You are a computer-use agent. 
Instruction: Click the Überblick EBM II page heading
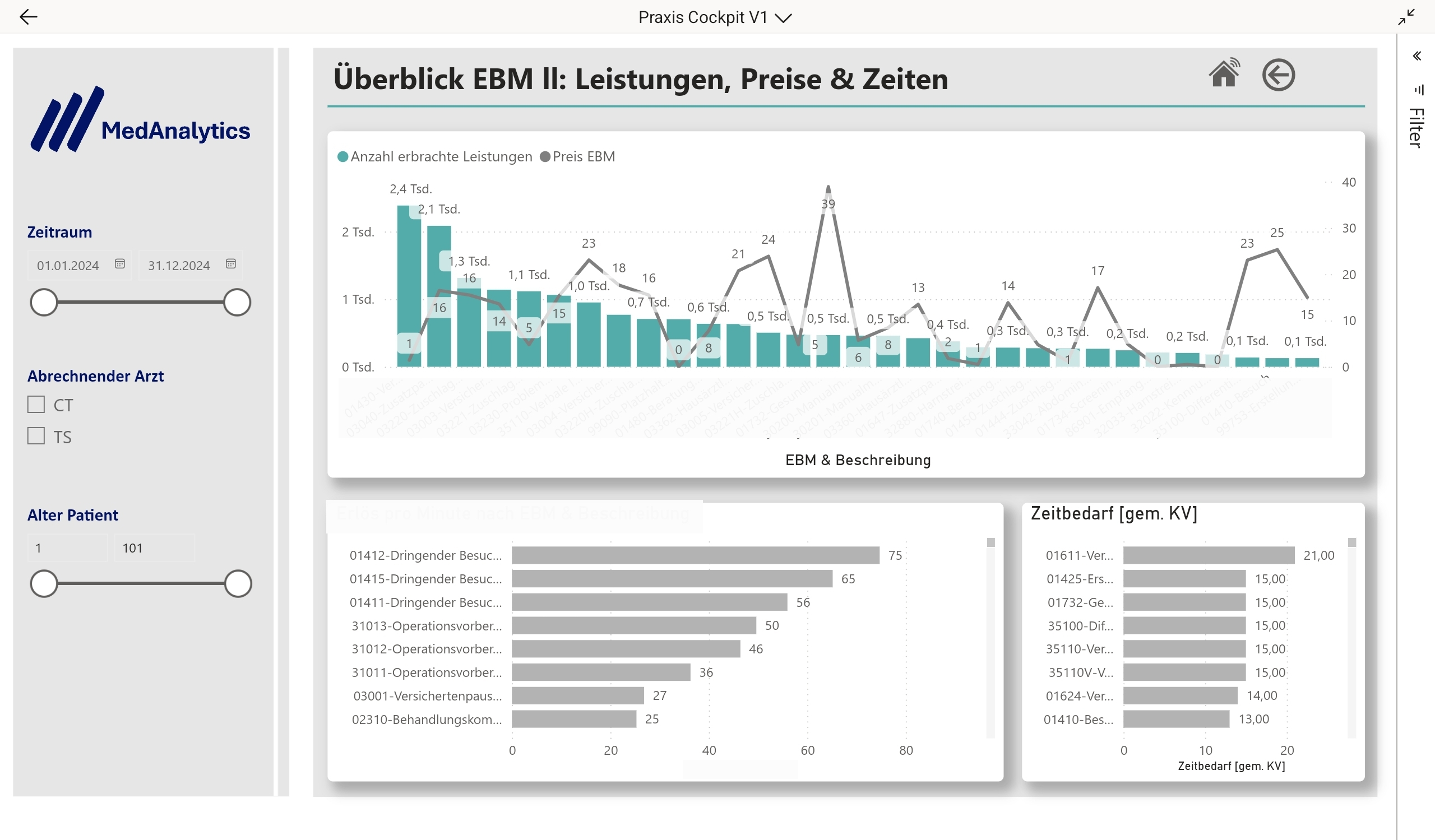[x=641, y=78]
